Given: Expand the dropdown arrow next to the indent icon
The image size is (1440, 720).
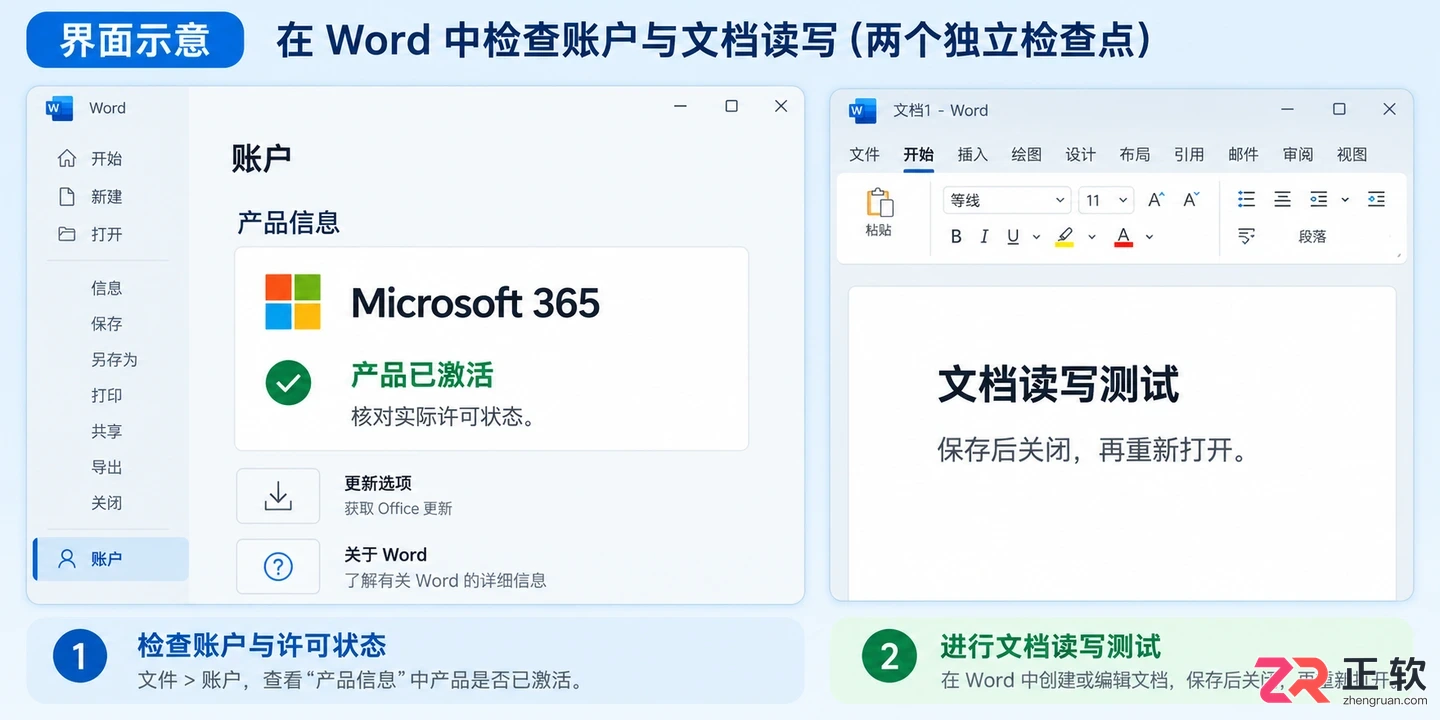Looking at the screenshot, I should 1345,200.
